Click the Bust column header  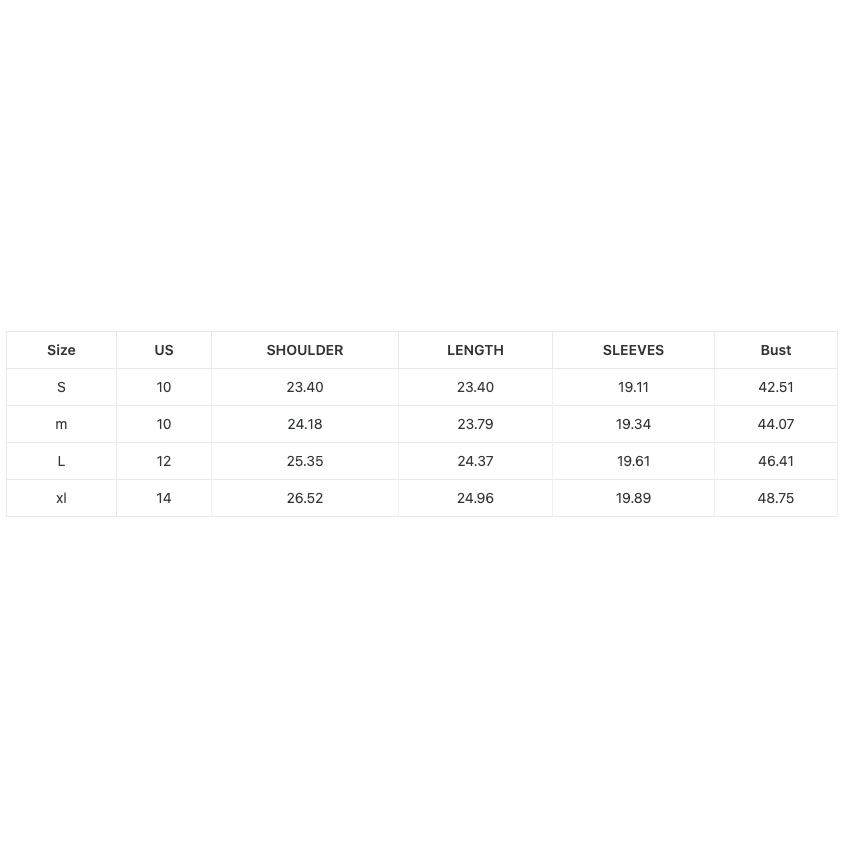pyautogui.click(x=775, y=350)
